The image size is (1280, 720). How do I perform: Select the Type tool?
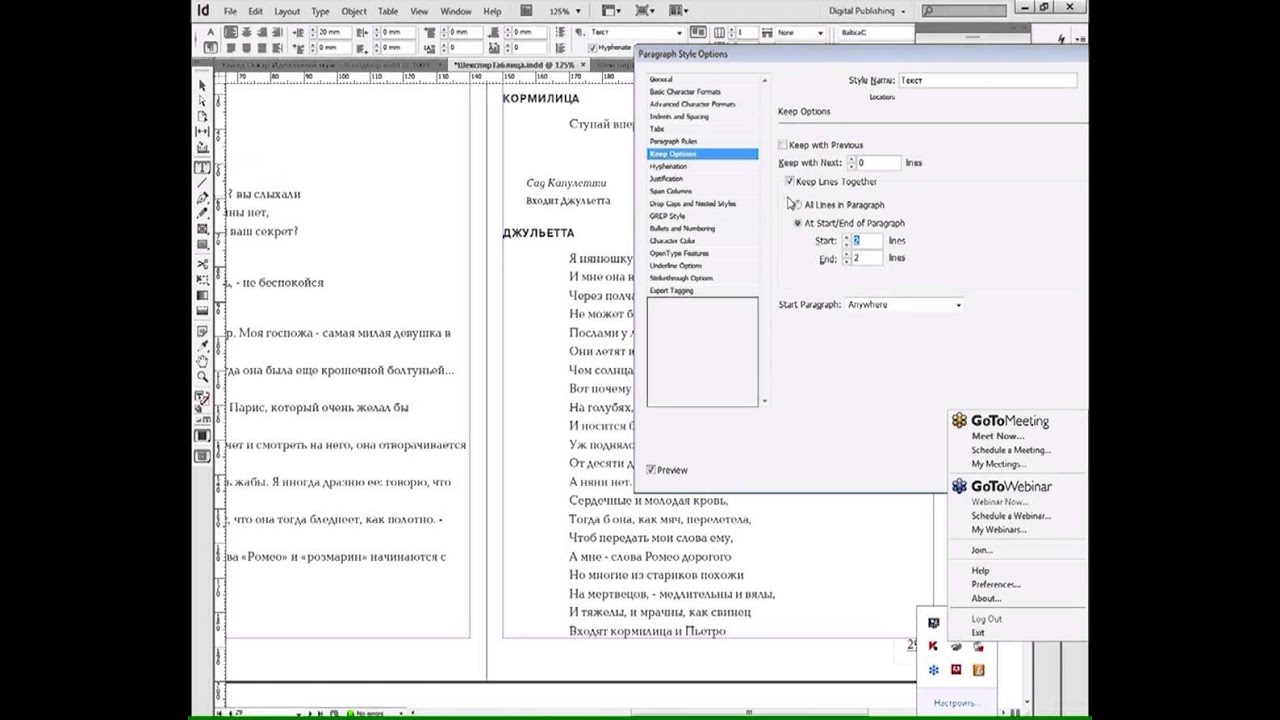[x=202, y=168]
